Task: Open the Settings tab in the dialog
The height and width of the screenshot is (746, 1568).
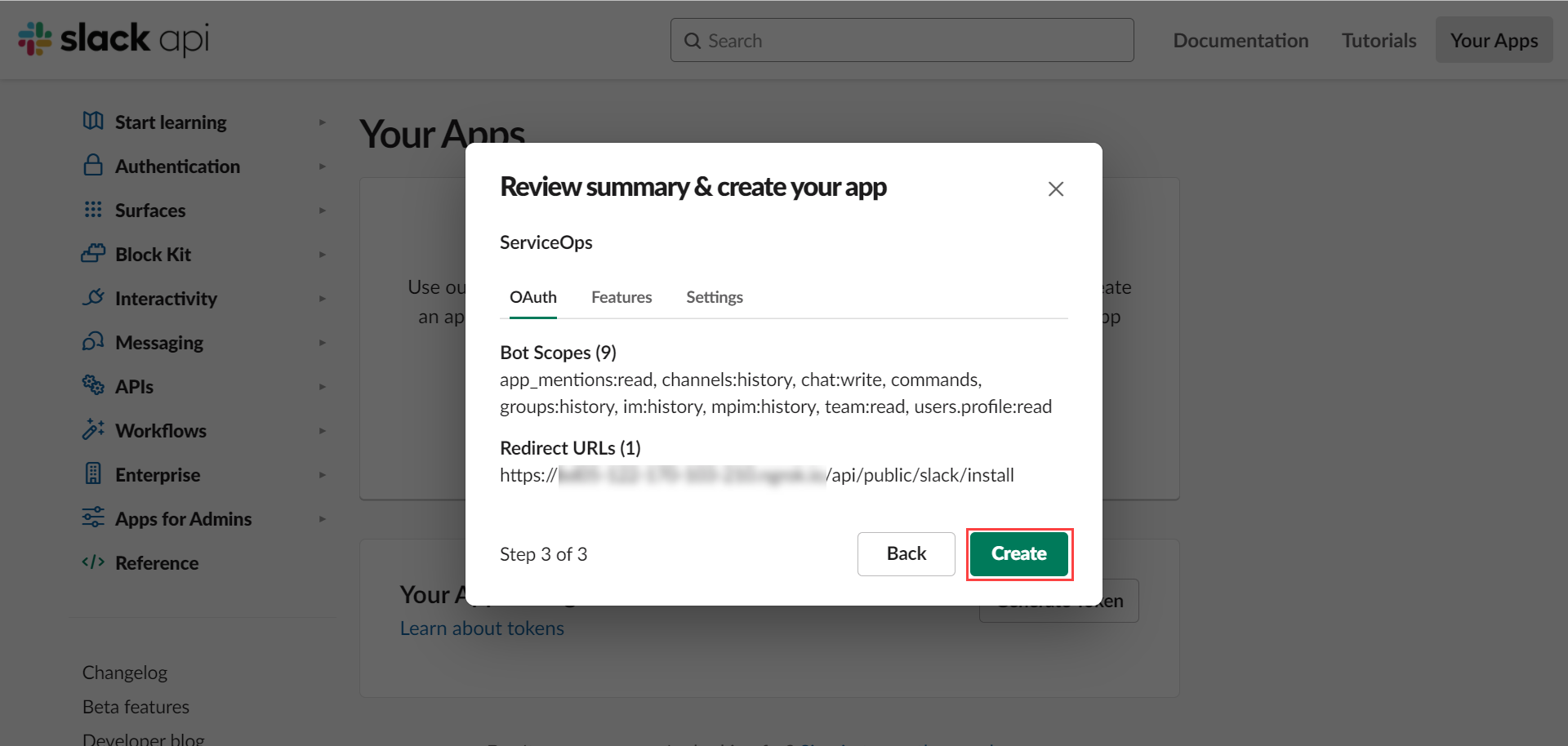Action: [715, 297]
